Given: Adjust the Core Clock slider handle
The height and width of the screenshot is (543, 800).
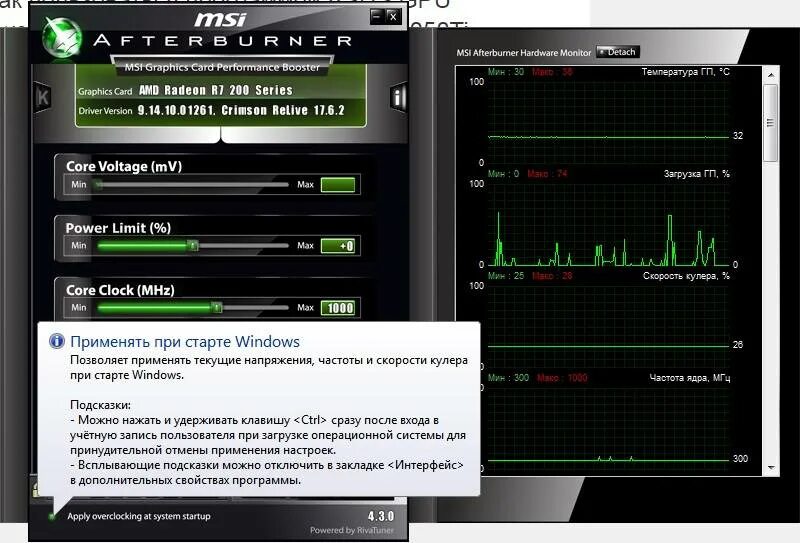Looking at the screenshot, I should pos(217,308).
